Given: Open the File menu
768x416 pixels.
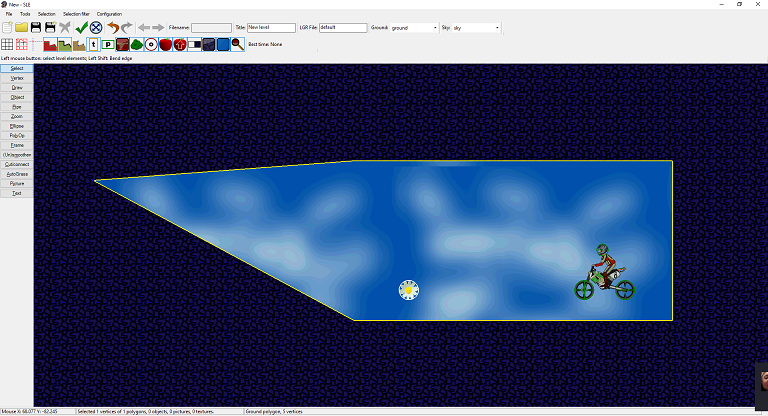Looking at the screenshot, I should pos(9,14).
